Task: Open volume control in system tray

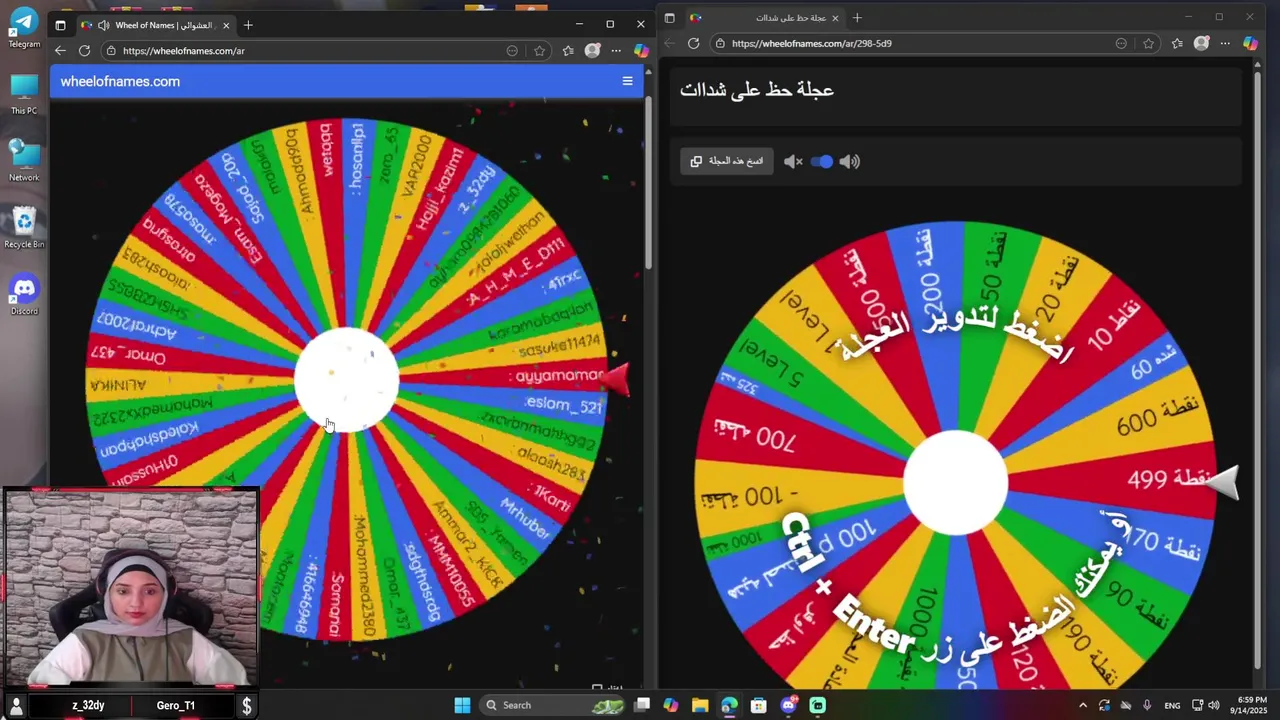Action: coord(1215,705)
